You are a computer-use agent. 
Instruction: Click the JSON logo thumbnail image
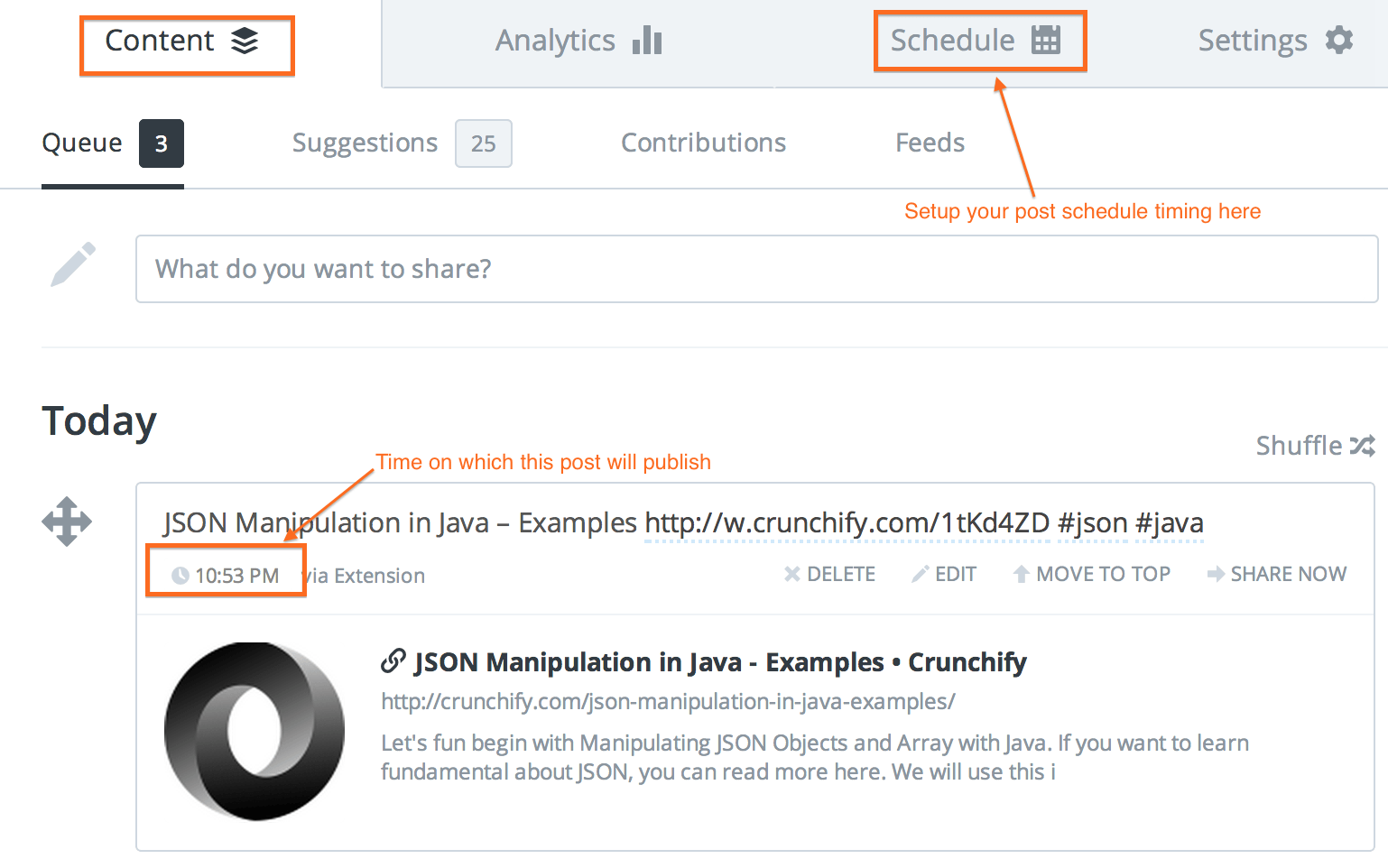tap(254, 731)
